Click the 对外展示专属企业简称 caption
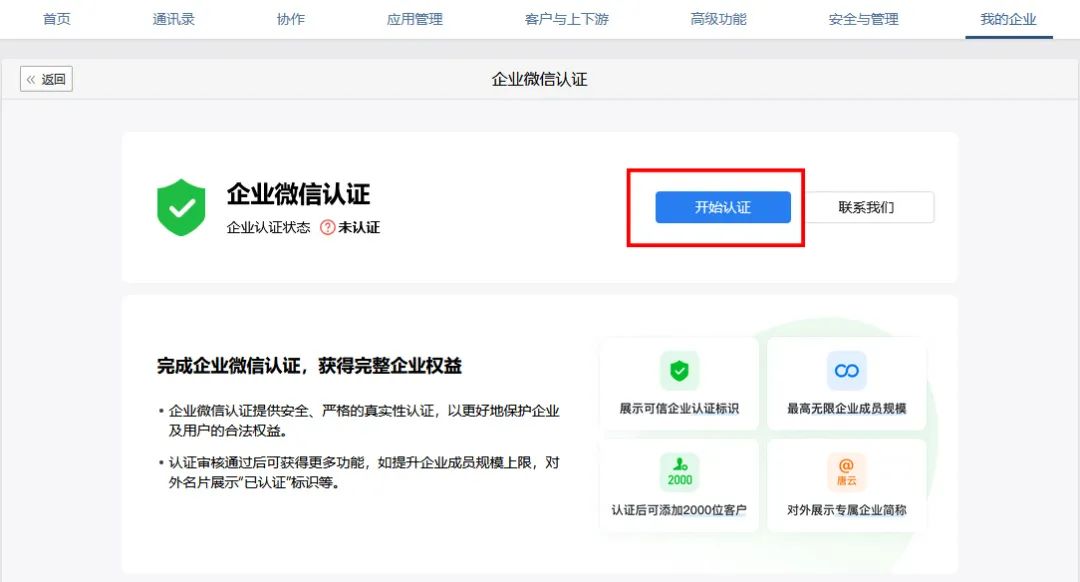Image resolution: width=1080 pixels, height=582 pixels. click(847, 510)
